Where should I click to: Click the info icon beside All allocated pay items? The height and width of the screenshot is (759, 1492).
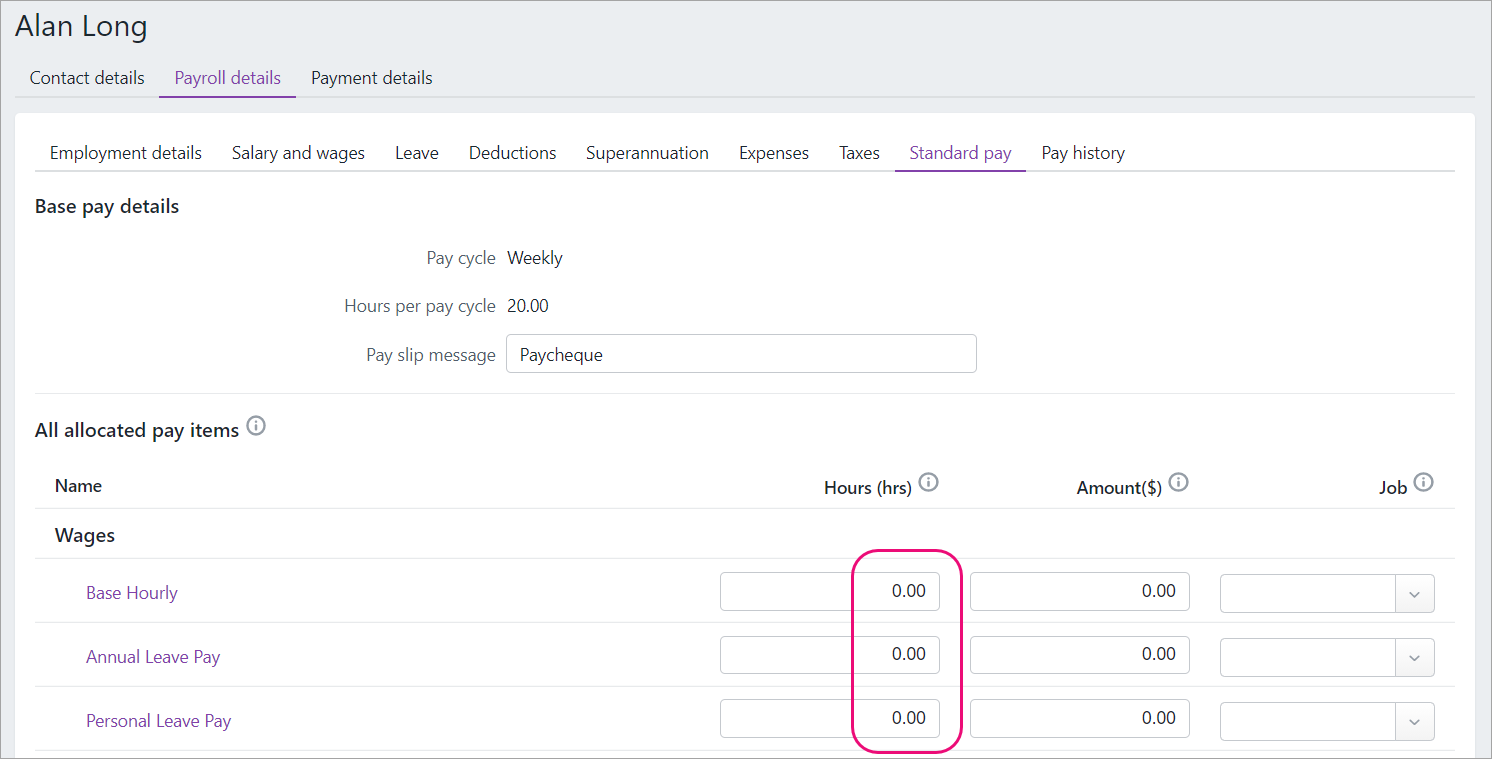click(x=256, y=426)
